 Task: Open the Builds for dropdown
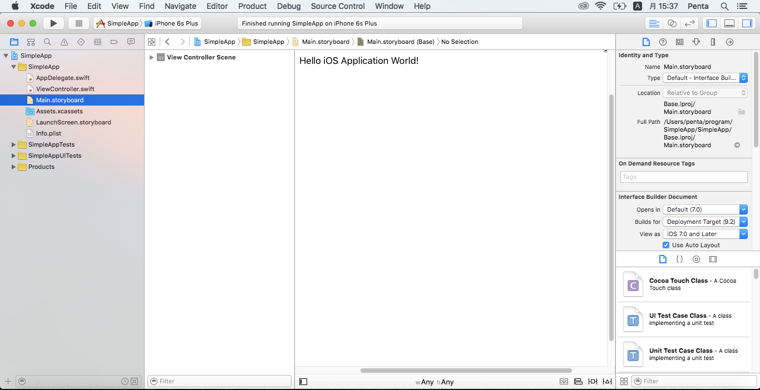pos(705,222)
